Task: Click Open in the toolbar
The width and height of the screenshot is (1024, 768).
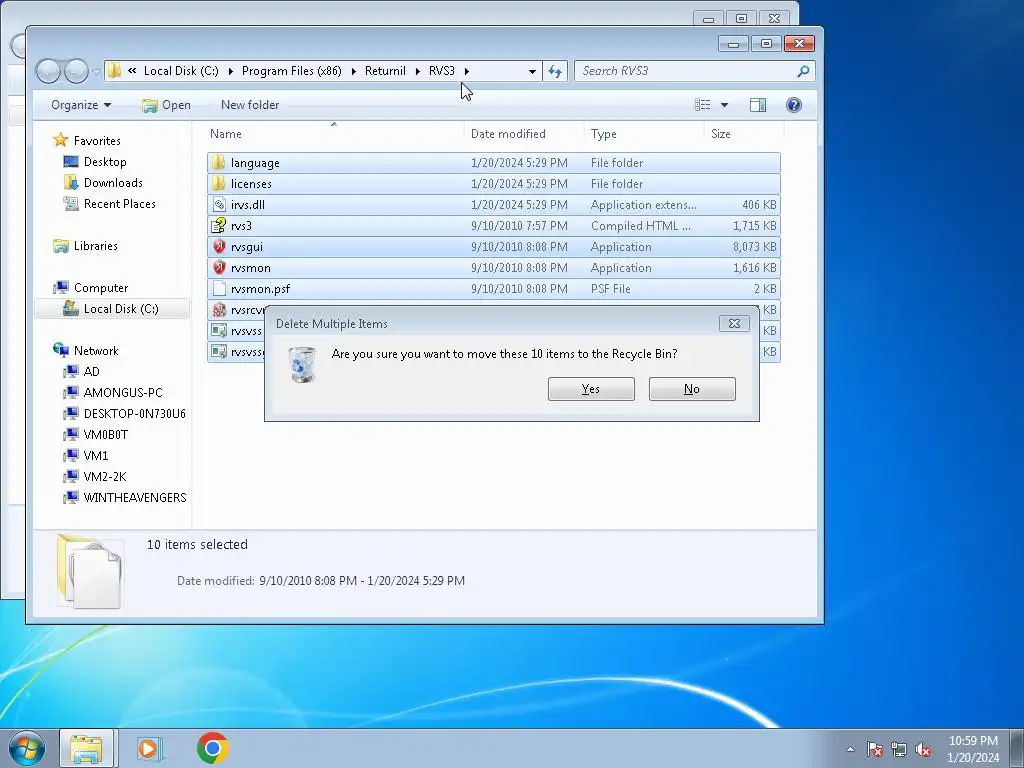Action: (x=167, y=105)
